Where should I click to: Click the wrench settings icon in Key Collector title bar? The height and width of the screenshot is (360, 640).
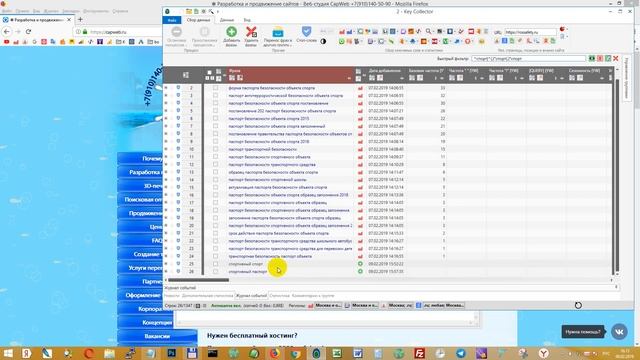[x=211, y=11]
